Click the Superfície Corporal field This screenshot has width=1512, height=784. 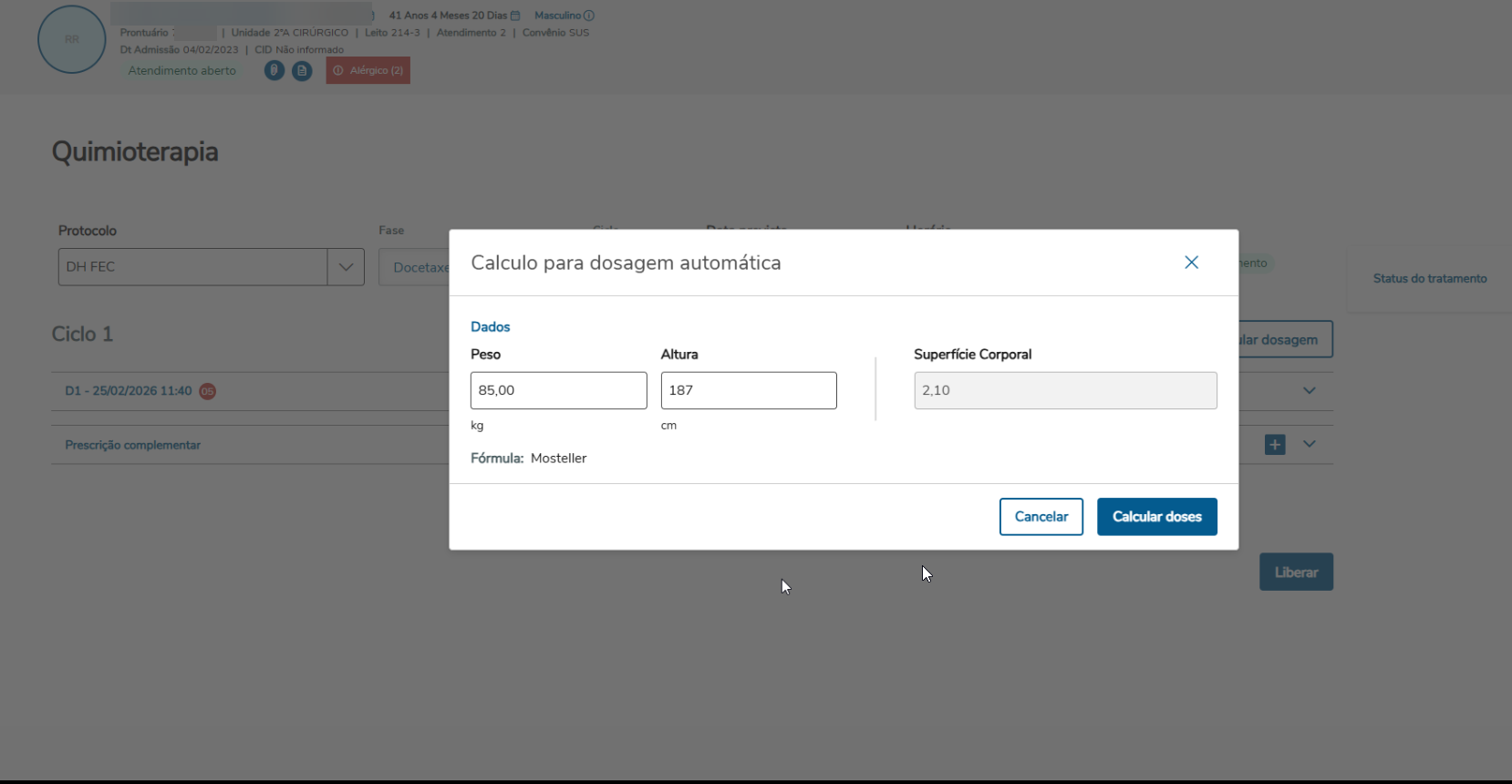point(1065,390)
